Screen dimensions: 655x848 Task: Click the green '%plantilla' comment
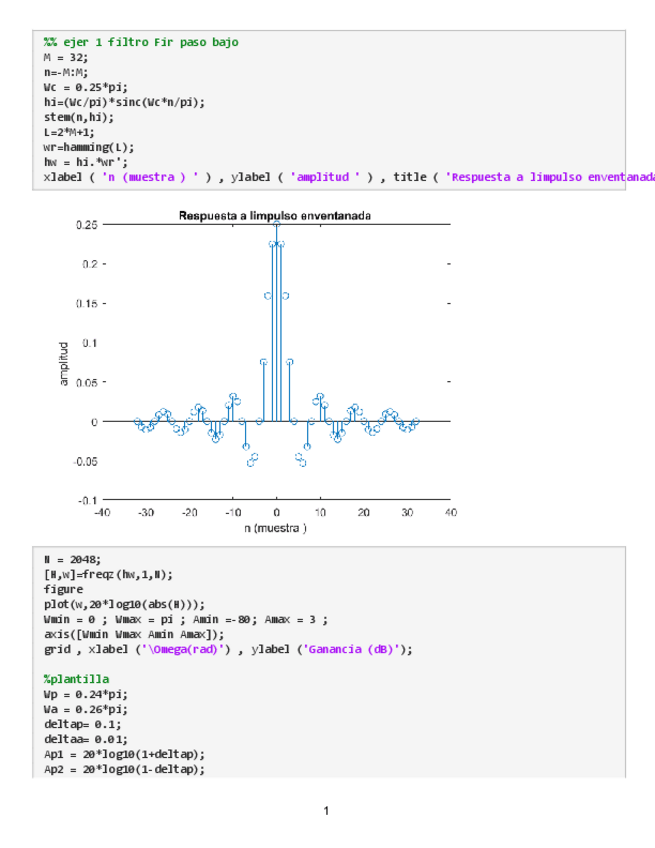click(x=76, y=679)
